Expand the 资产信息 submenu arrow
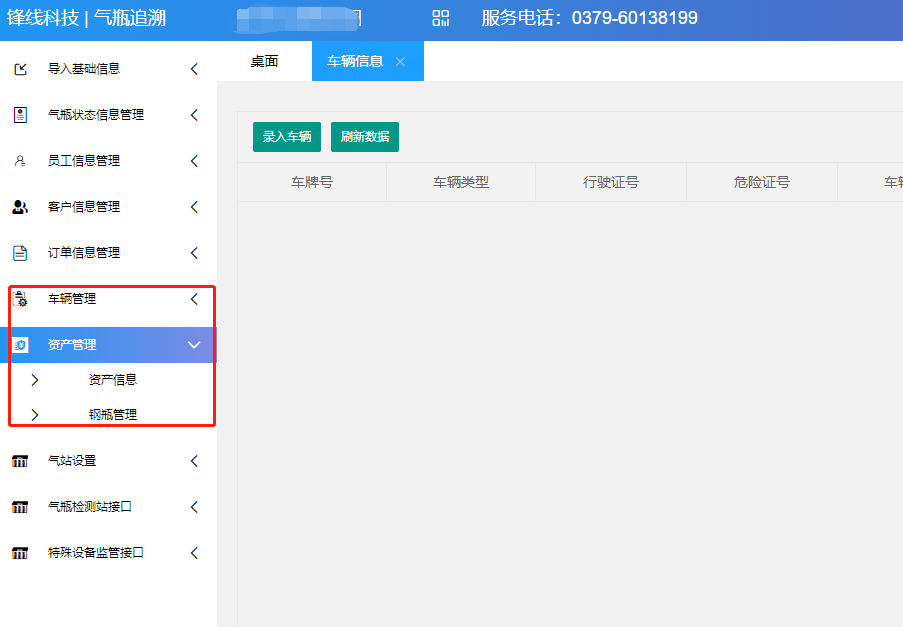This screenshot has height=627, width=903. (x=35, y=380)
